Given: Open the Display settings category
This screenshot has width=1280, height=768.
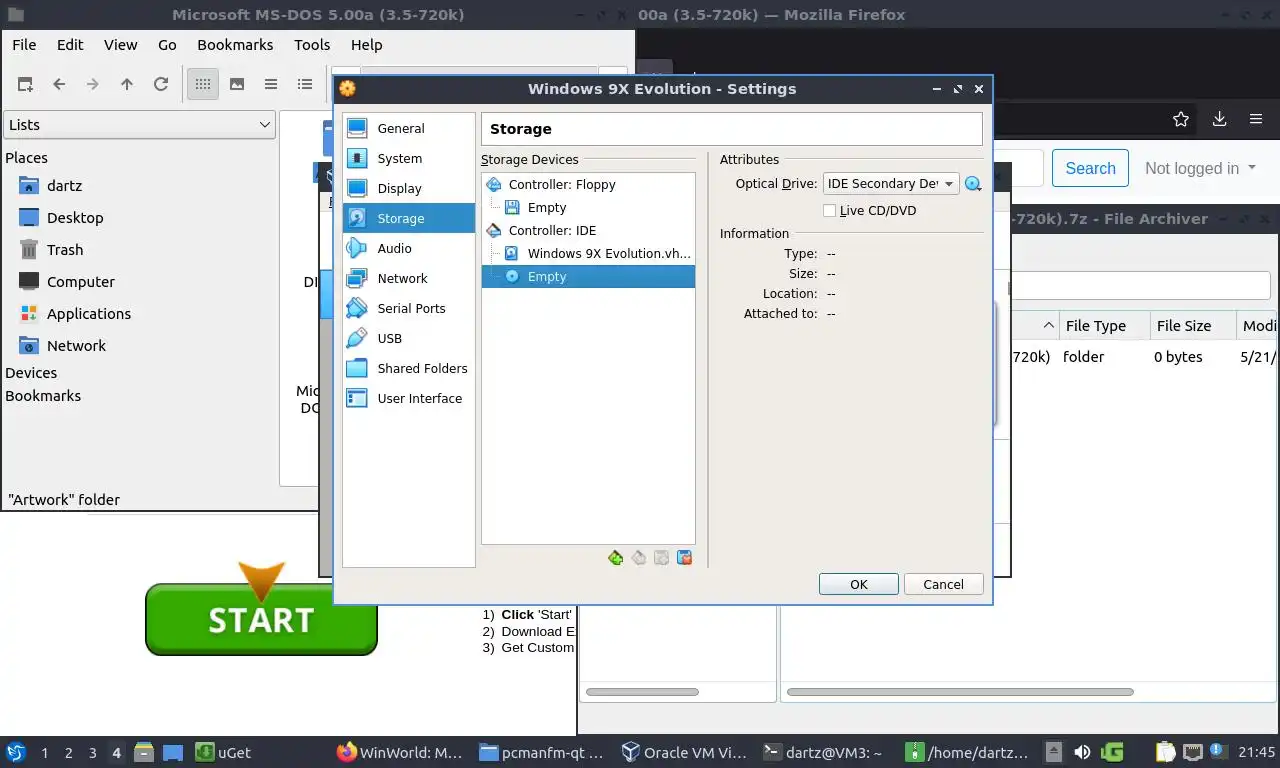Looking at the screenshot, I should pos(408,188).
